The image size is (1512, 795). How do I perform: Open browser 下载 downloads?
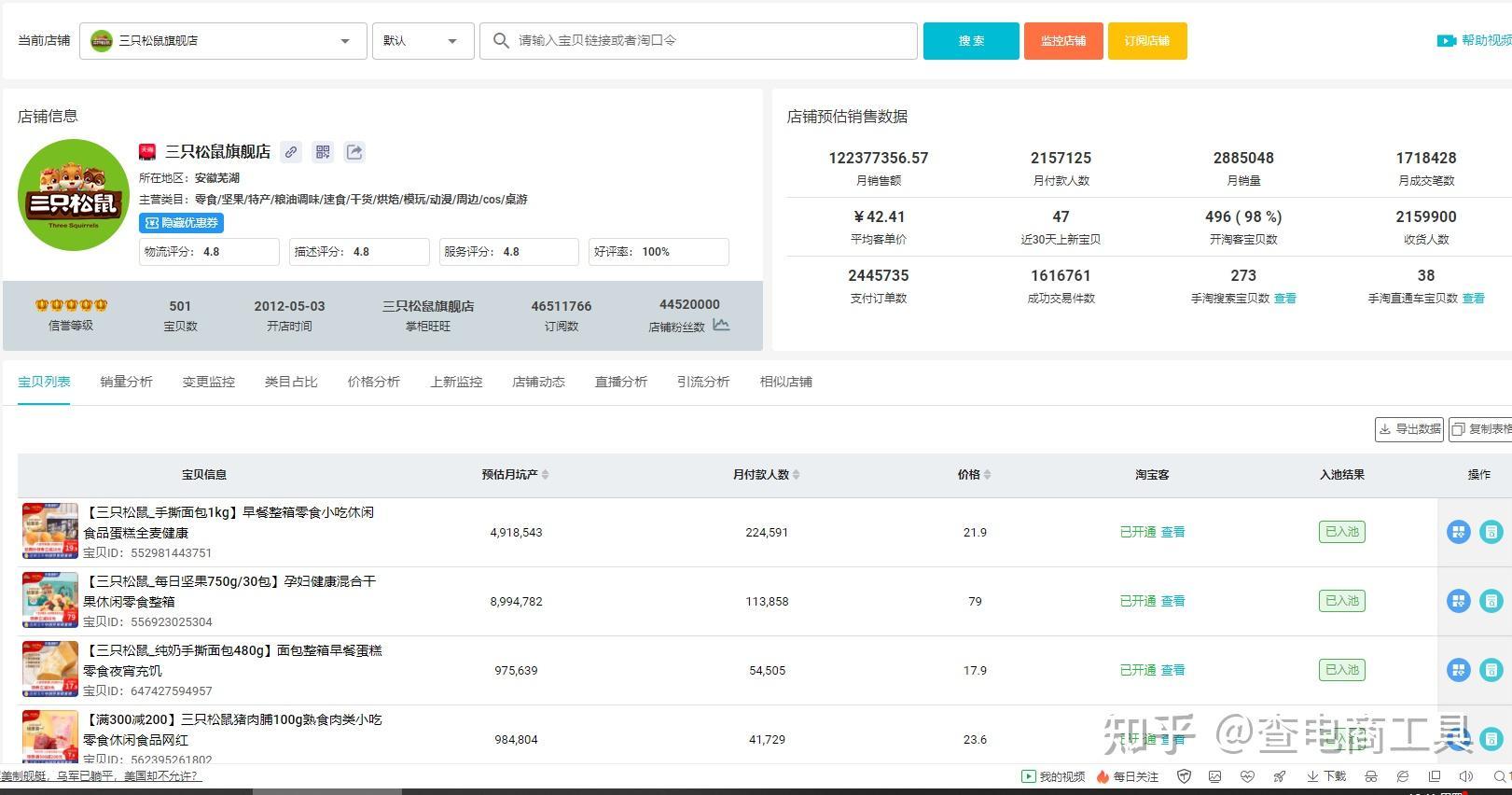[1326, 776]
